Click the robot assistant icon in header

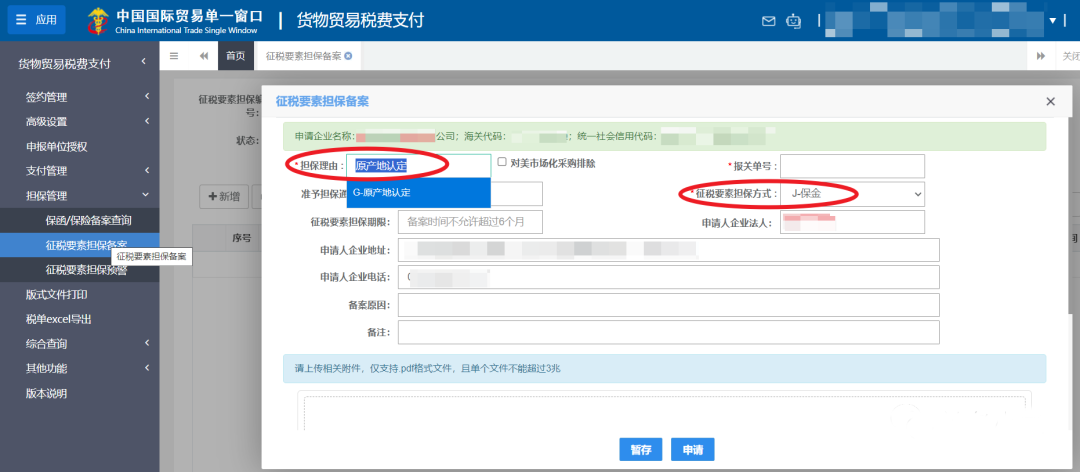794,21
